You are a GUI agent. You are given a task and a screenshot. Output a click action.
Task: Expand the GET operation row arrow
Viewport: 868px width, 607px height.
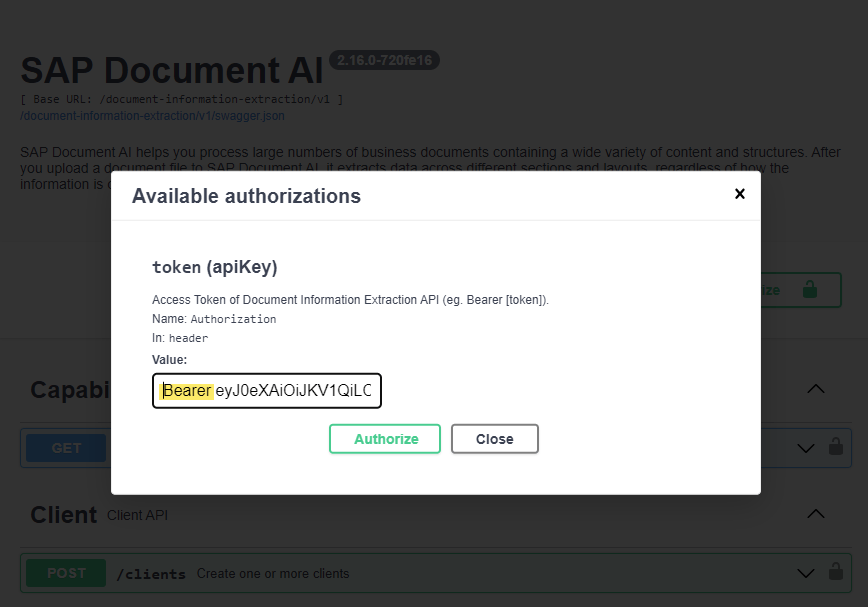point(805,448)
